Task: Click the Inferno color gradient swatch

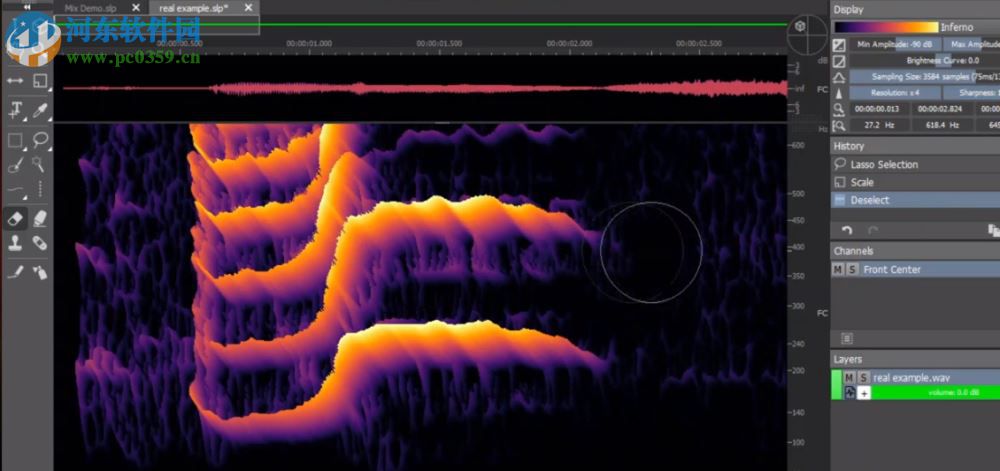Action: click(x=886, y=27)
